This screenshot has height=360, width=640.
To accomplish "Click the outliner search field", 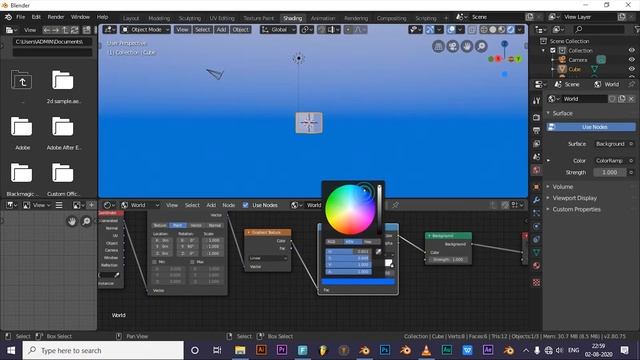I will click(x=598, y=29).
